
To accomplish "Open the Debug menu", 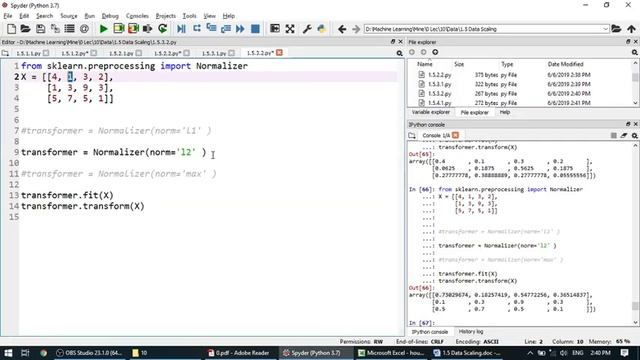I will click(x=110, y=16).
